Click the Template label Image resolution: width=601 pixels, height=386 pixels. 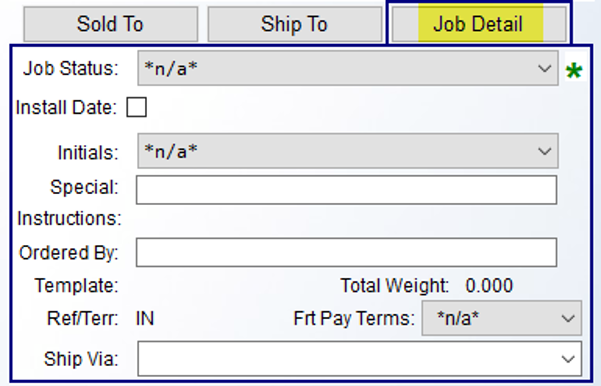pyautogui.click(x=77, y=286)
